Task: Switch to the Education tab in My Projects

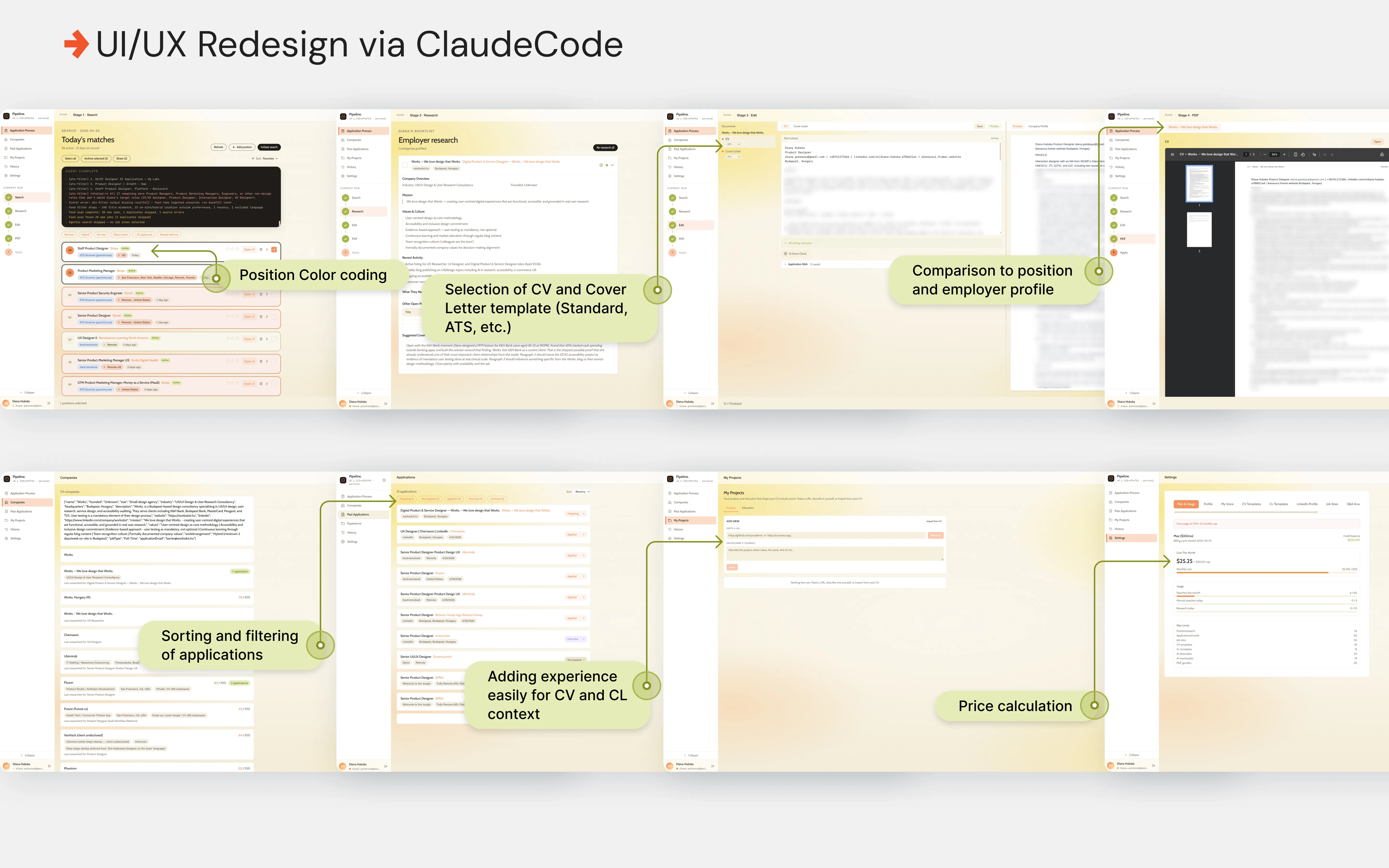Action: point(748,508)
